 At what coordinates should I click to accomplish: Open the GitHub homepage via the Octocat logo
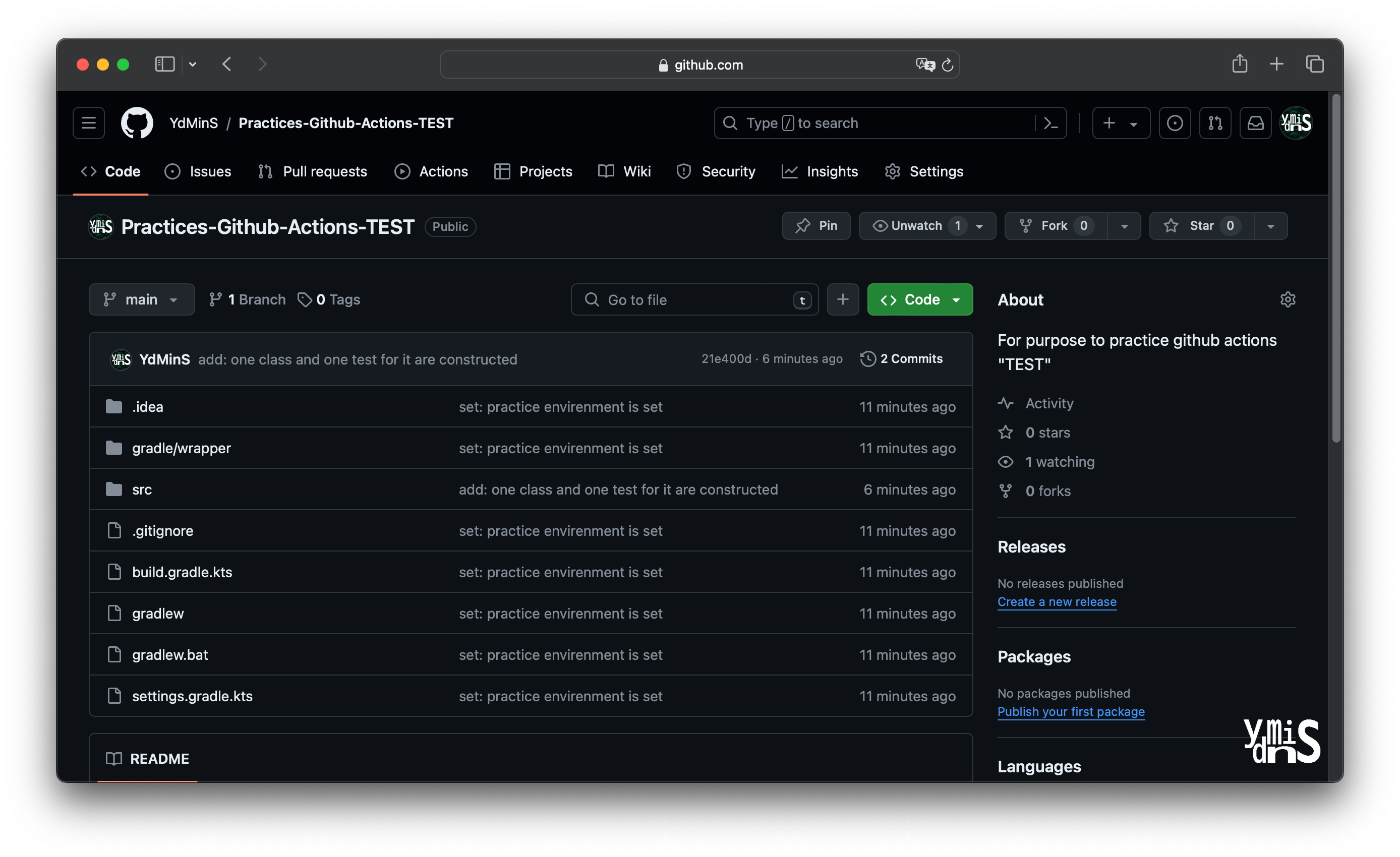pyautogui.click(x=136, y=123)
